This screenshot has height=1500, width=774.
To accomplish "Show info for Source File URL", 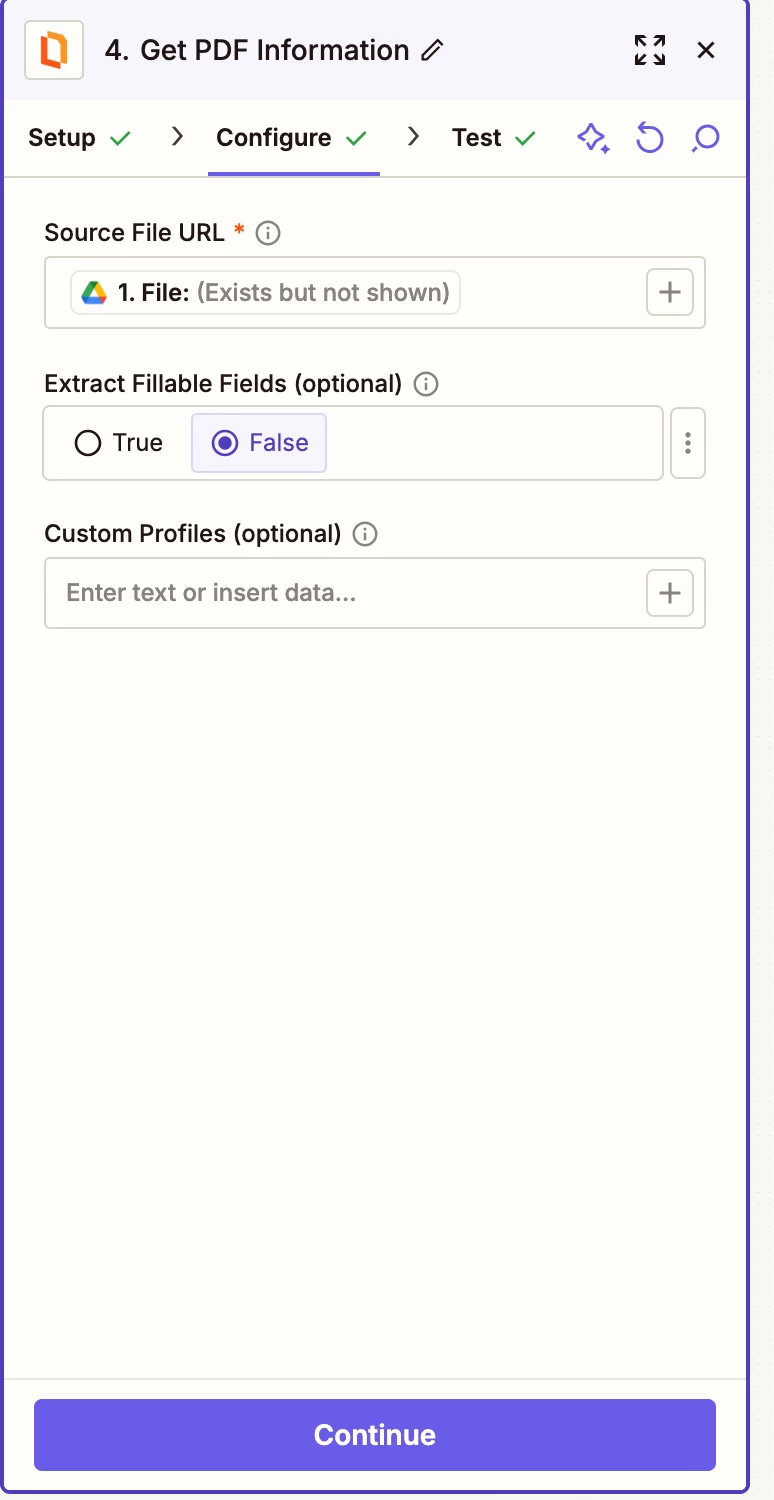I will pyautogui.click(x=268, y=233).
